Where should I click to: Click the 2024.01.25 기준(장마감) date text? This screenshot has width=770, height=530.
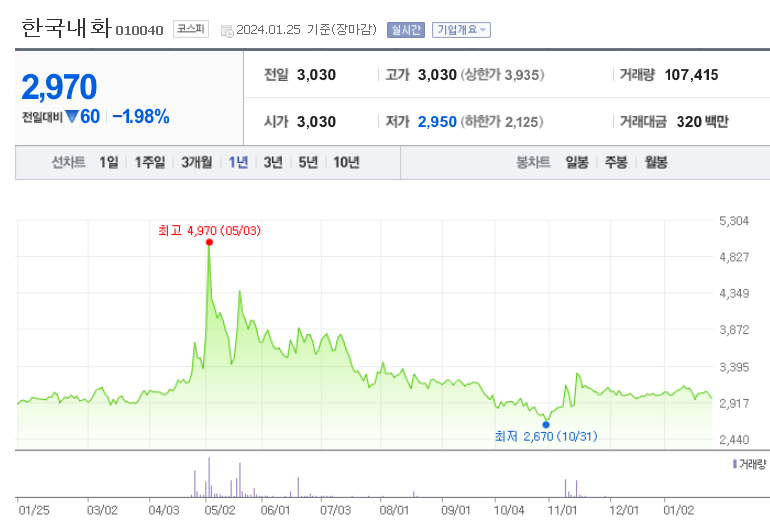(306, 30)
